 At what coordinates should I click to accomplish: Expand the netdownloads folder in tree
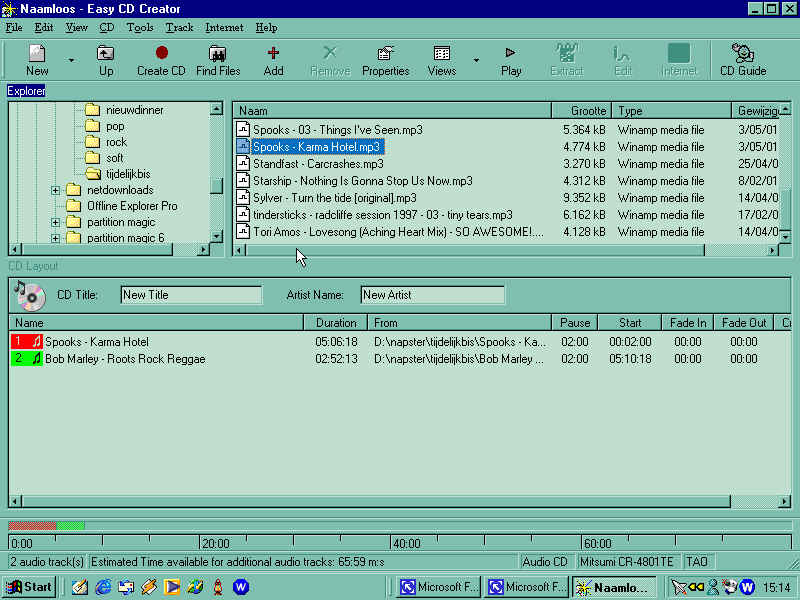point(56,190)
